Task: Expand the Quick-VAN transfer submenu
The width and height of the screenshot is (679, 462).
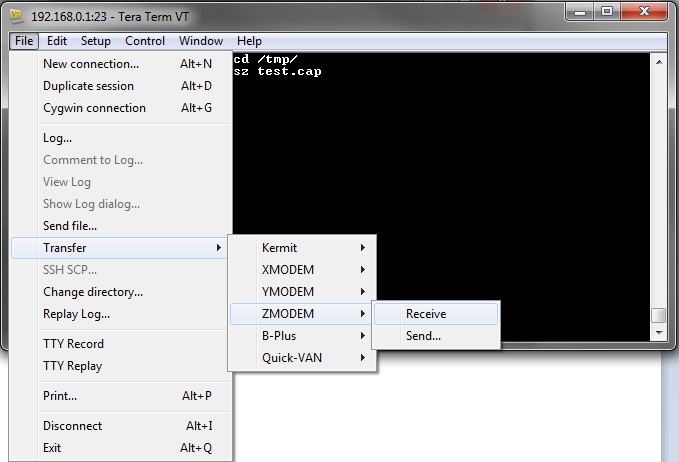Action: click(302, 358)
